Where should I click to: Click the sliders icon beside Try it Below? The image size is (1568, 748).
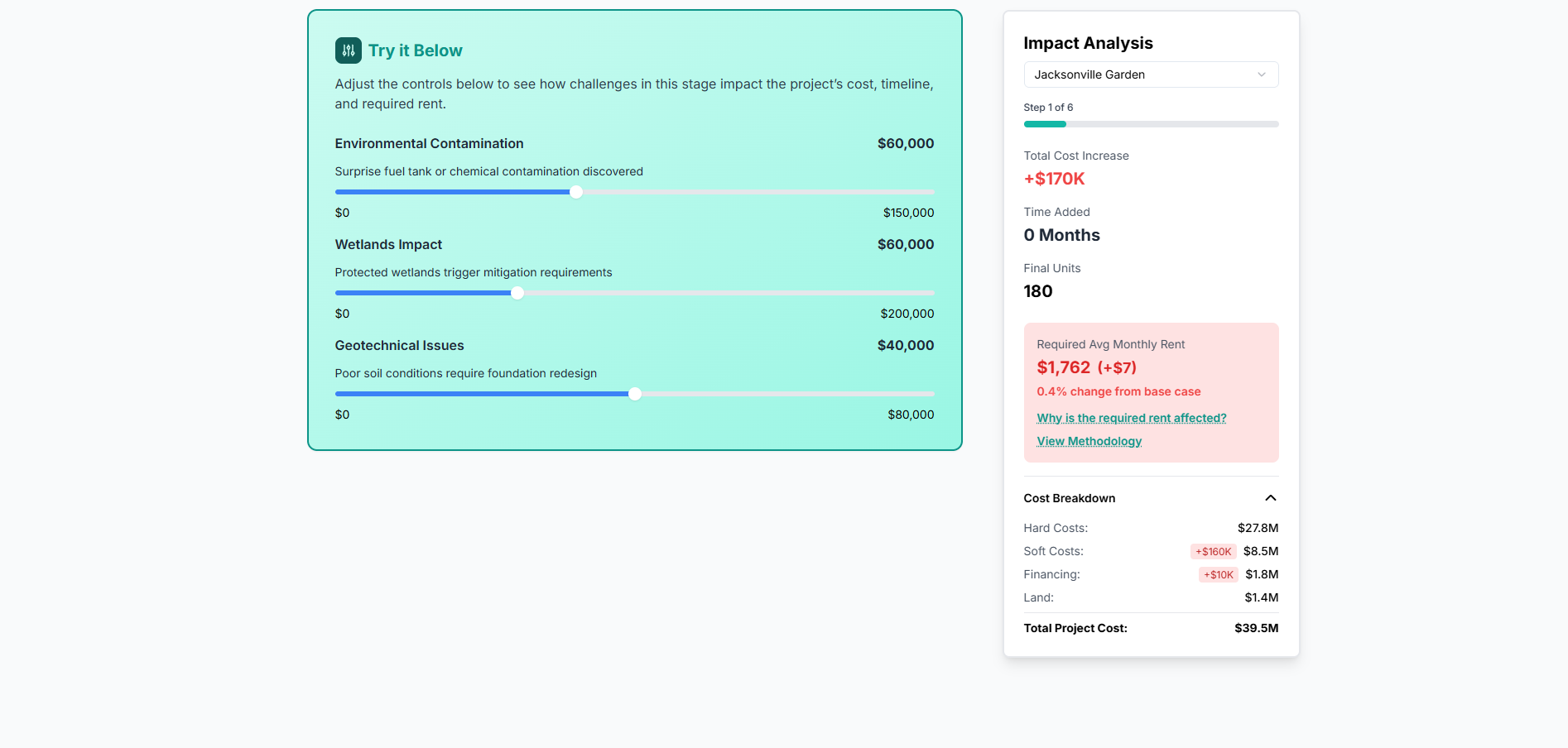click(349, 50)
